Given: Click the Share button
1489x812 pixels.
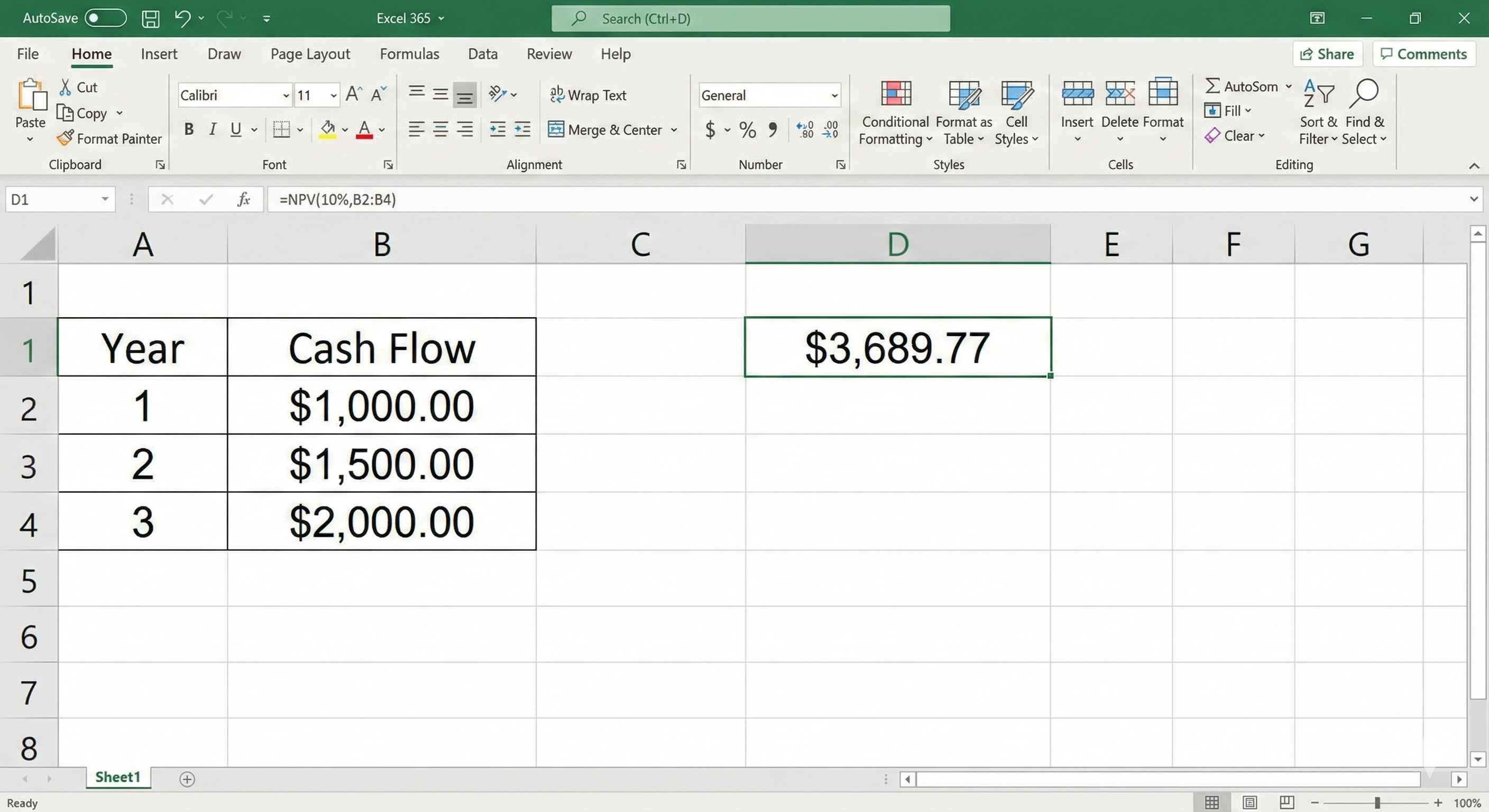Looking at the screenshot, I should tap(1327, 54).
